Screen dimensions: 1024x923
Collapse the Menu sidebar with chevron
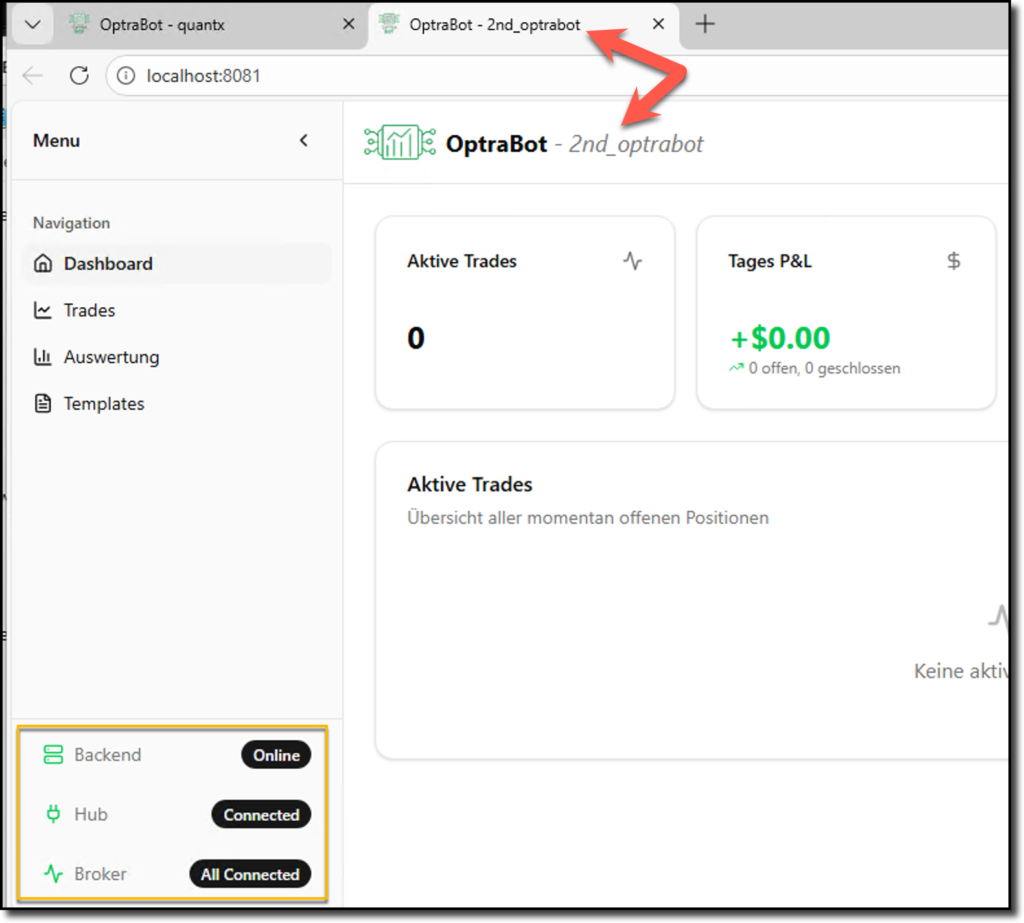(304, 141)
